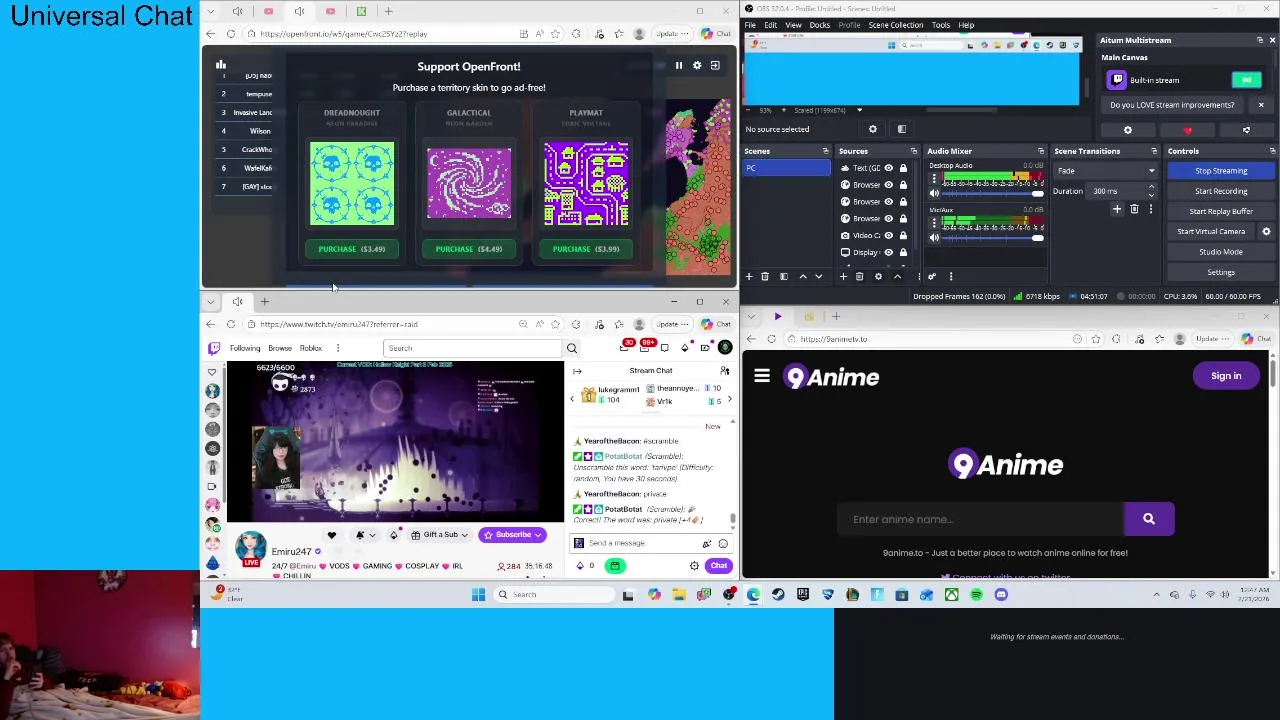Toggle lock on Display source
Screen dimensions: 1280x720
coord(903,252)
